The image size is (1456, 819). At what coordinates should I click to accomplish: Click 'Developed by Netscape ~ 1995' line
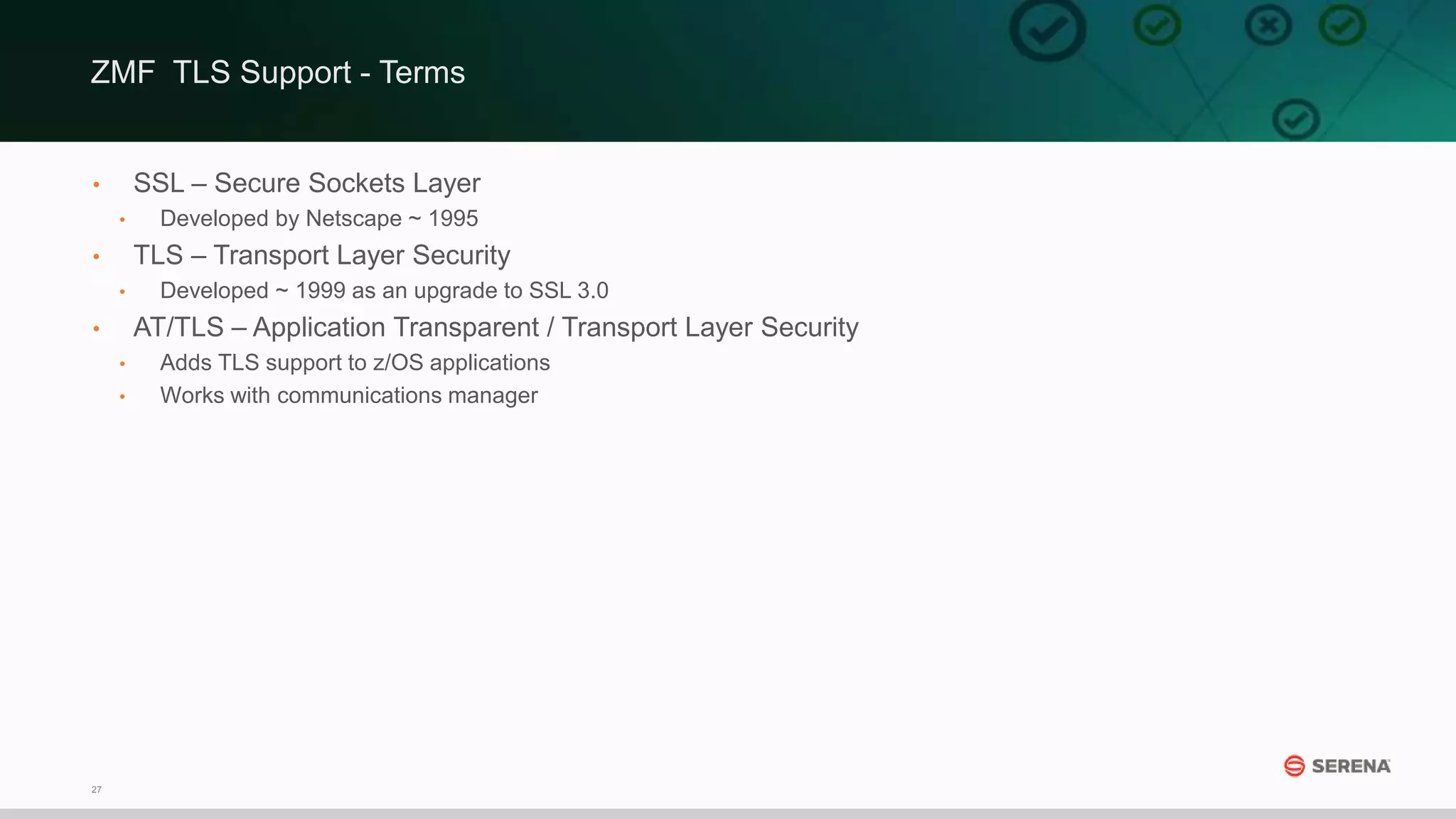(319, 219)
